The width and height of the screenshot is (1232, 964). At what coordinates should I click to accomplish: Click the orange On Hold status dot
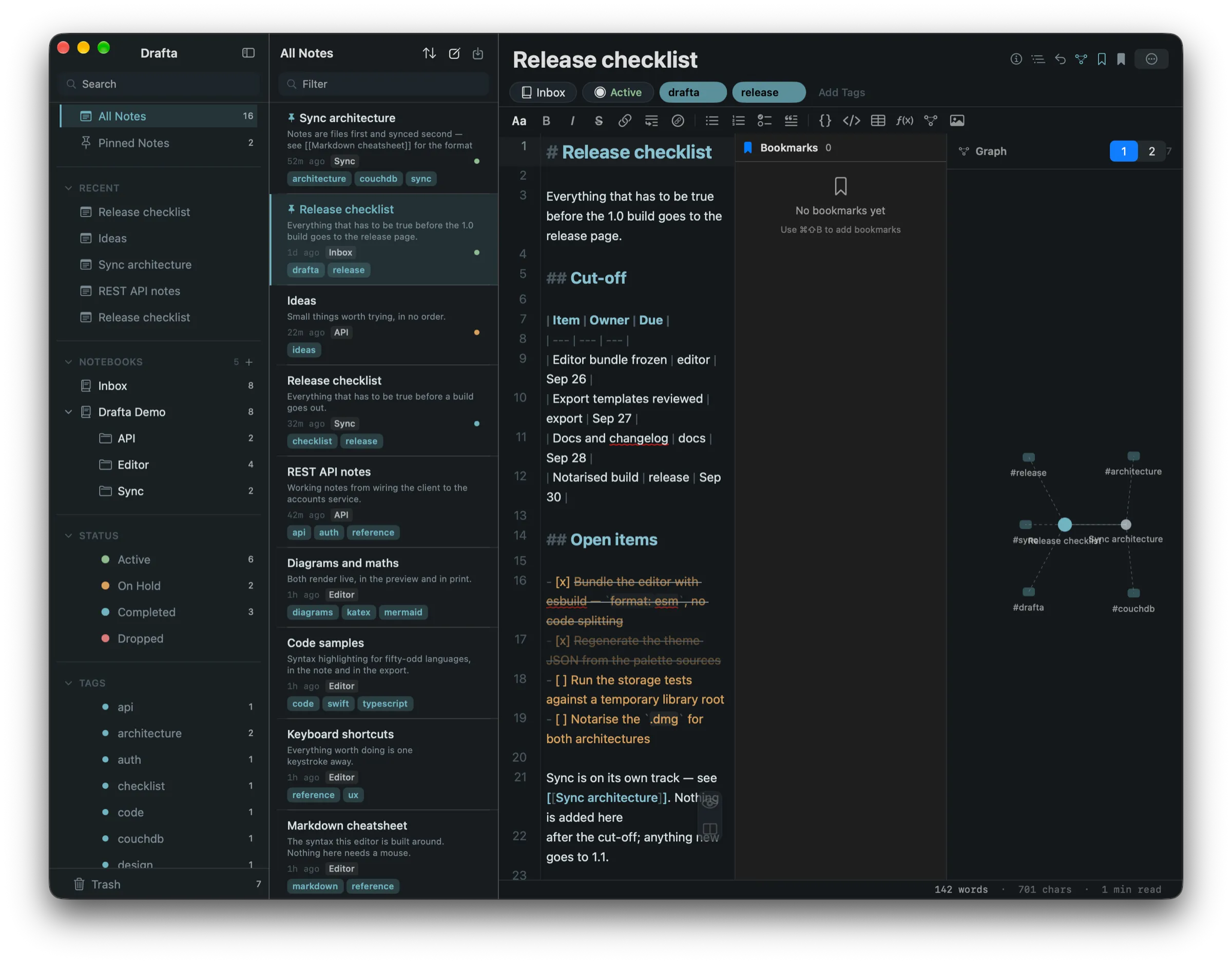tap(105, 586)
